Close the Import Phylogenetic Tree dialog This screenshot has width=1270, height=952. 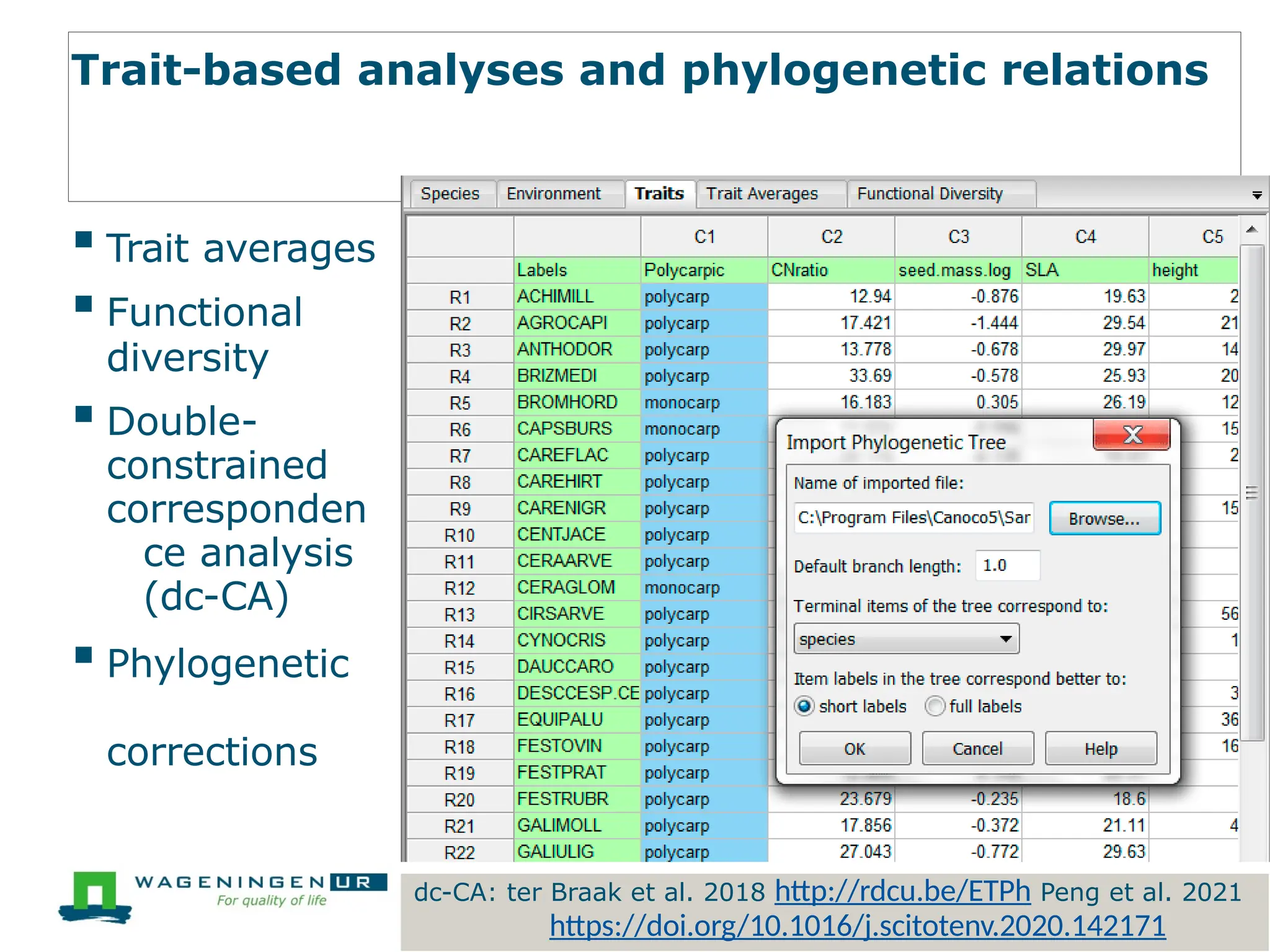tap(1132, 434)
